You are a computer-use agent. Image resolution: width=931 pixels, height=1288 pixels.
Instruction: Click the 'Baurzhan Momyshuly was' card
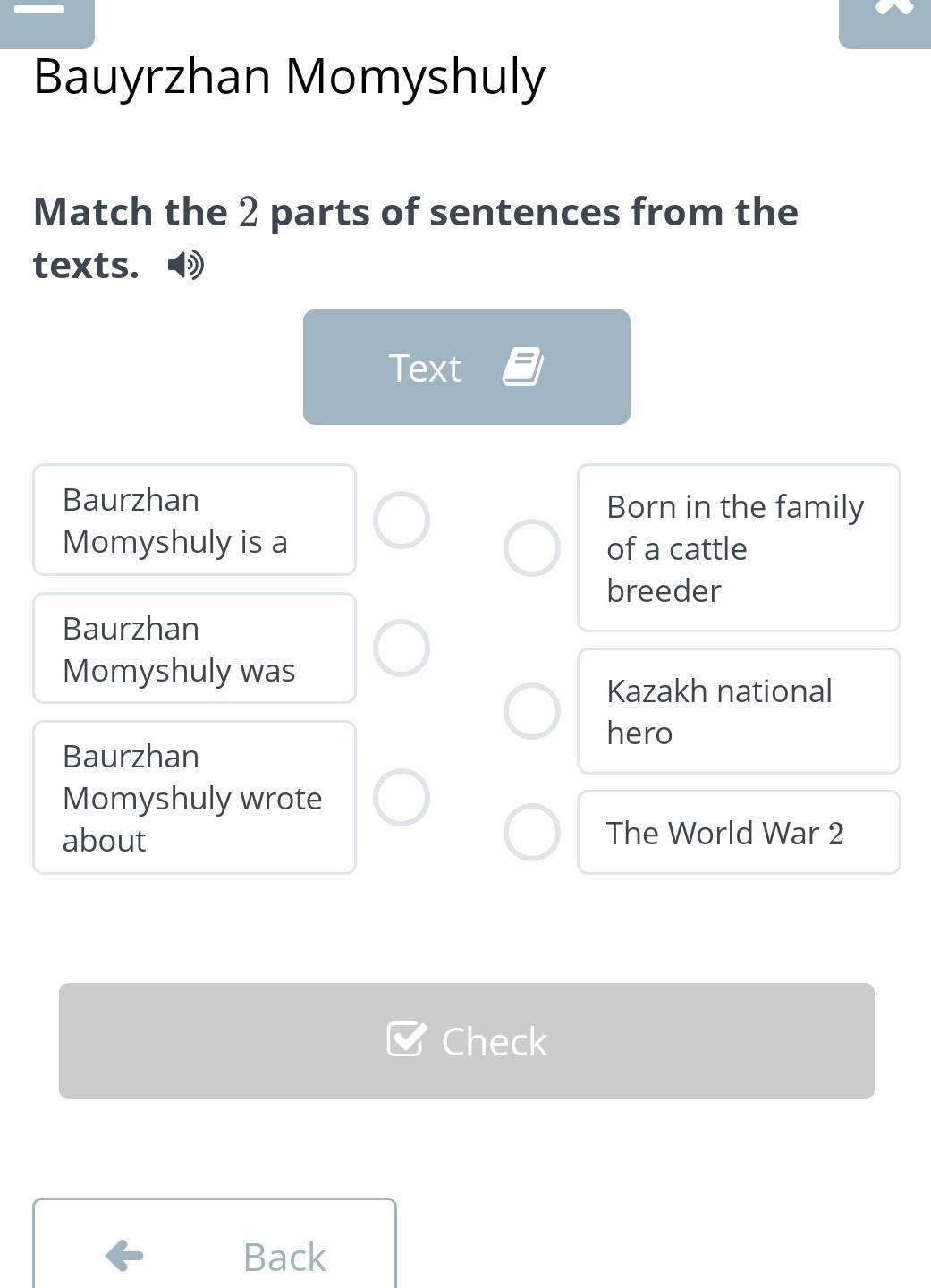coord(194,648)
